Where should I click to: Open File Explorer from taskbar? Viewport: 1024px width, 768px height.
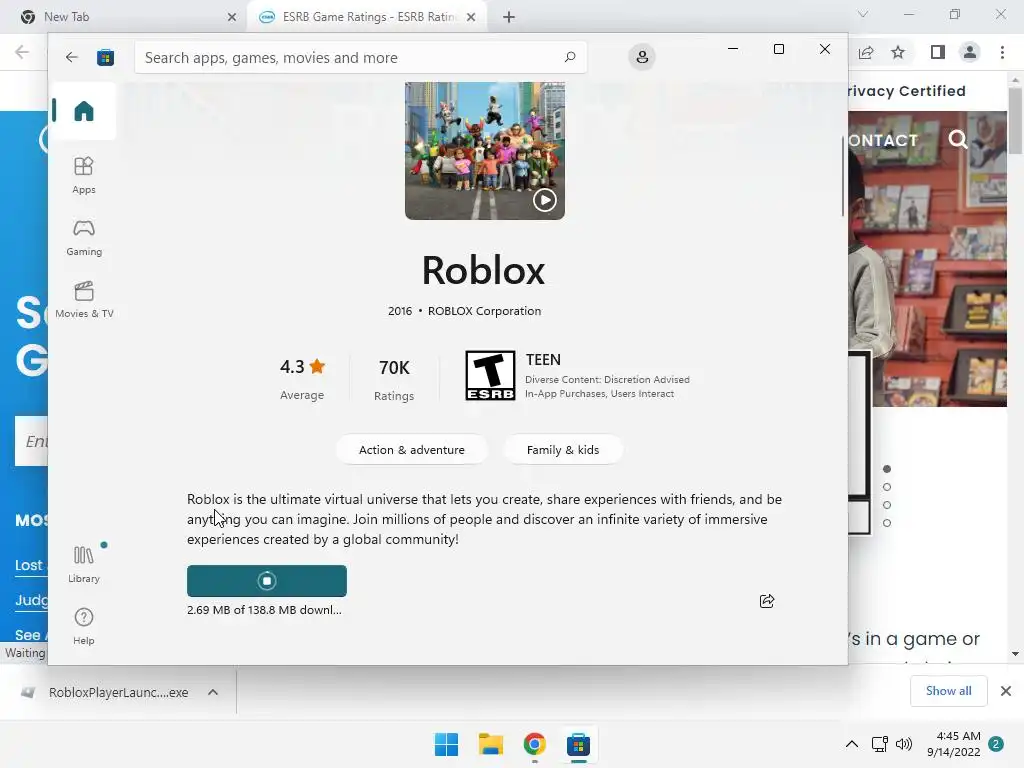point(490,744)
